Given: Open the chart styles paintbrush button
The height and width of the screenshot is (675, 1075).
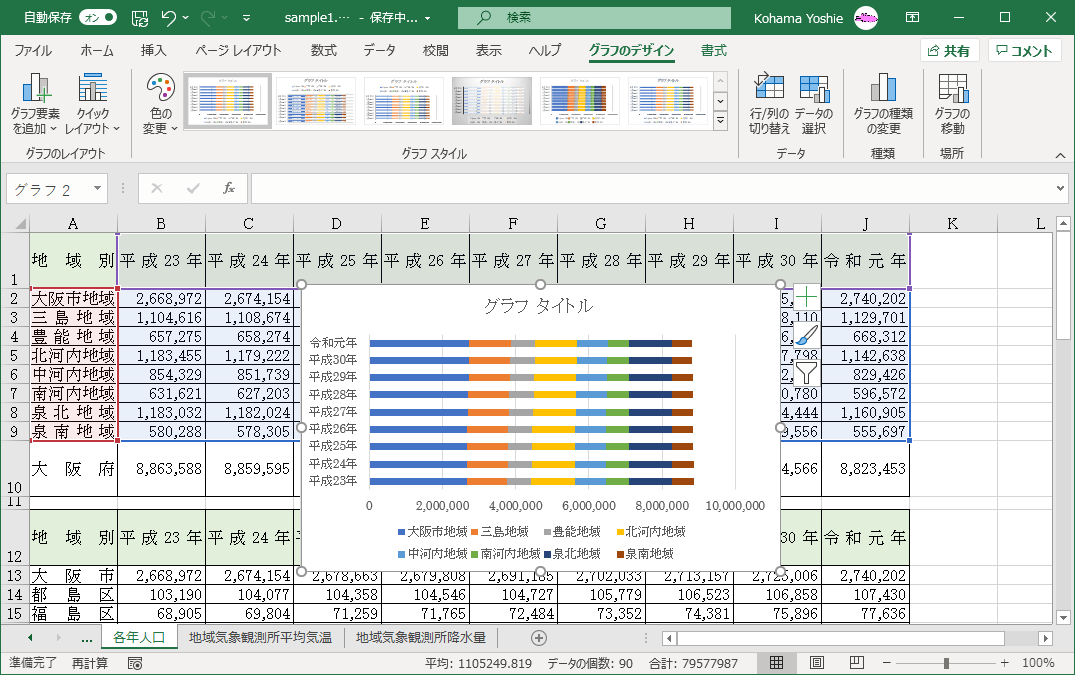Looking at the screenshot, I should click(x=806, y=335).
